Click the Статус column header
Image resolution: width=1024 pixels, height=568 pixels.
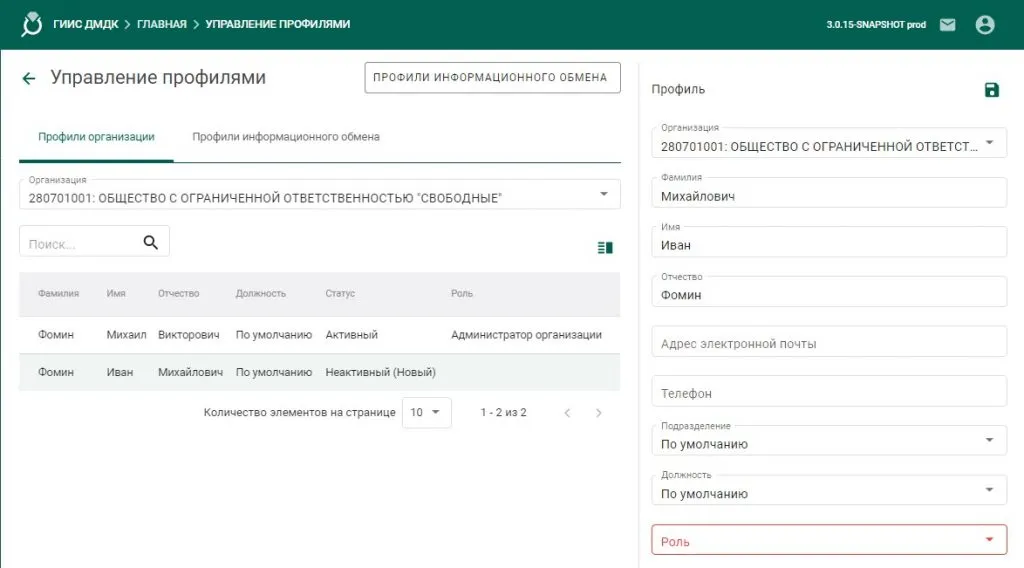340,294
